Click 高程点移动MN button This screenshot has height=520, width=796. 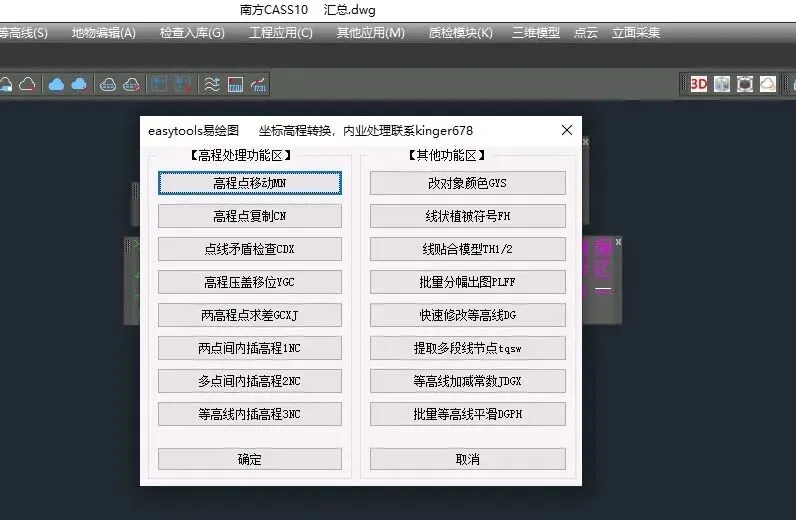[250, 183]
